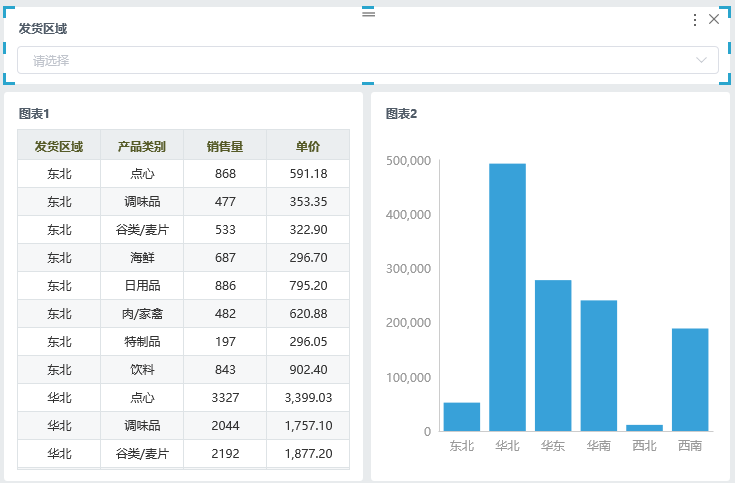
Task: Click the 海鲜 product cell
Action: (x=142, y=258)
